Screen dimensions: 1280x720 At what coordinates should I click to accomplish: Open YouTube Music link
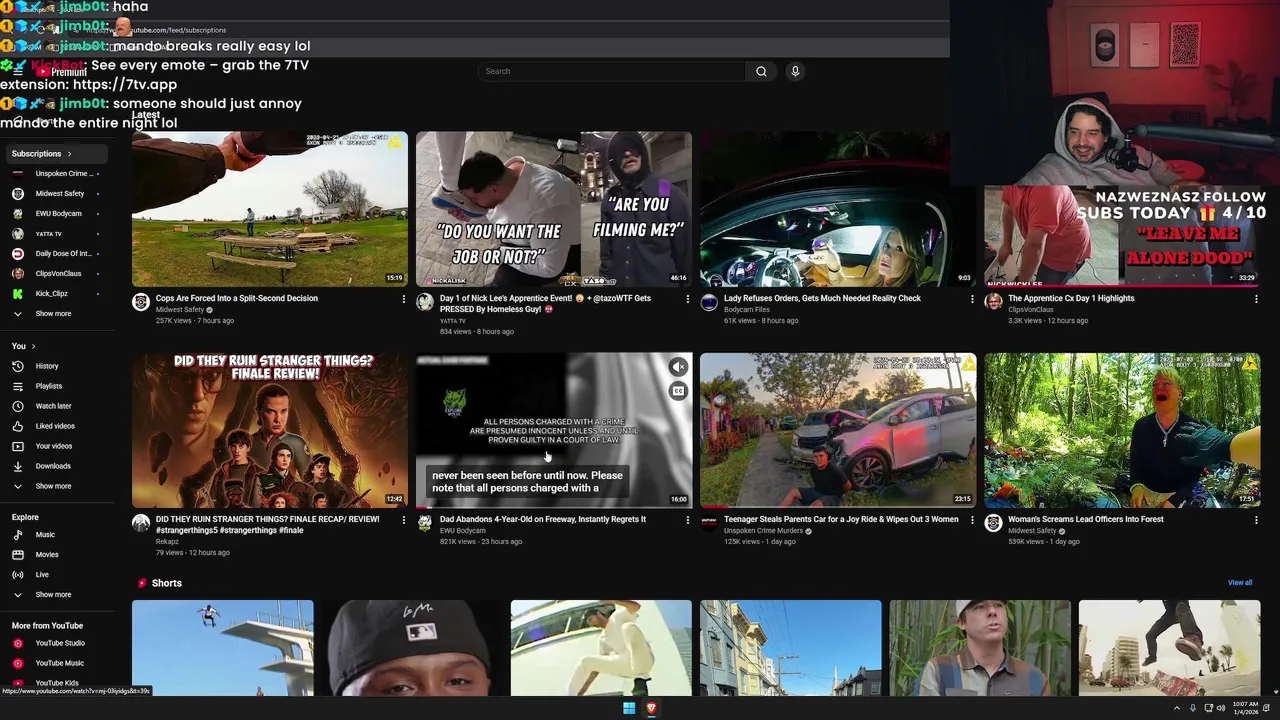59,663
